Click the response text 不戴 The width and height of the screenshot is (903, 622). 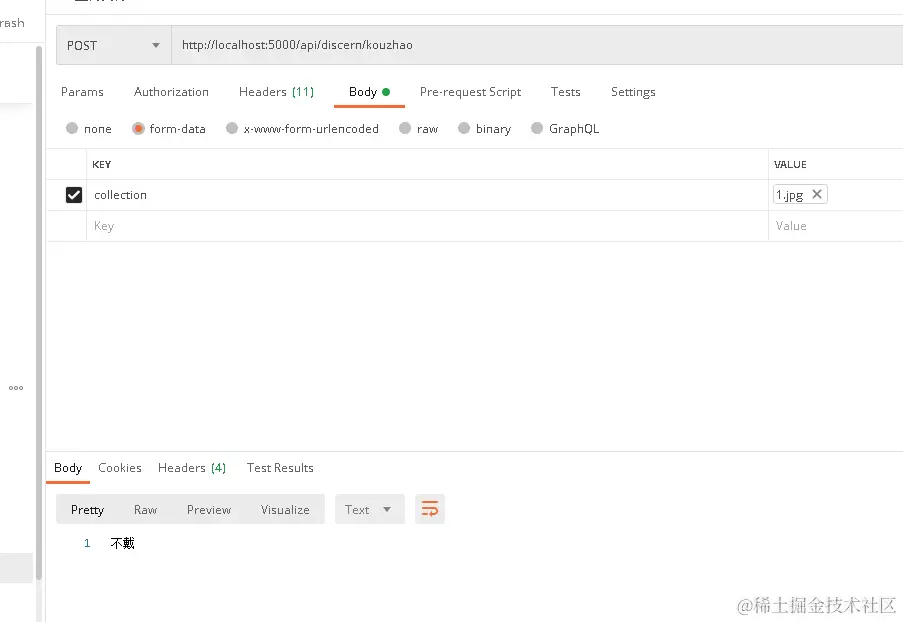pyautogui.click(x=123, y=543)
